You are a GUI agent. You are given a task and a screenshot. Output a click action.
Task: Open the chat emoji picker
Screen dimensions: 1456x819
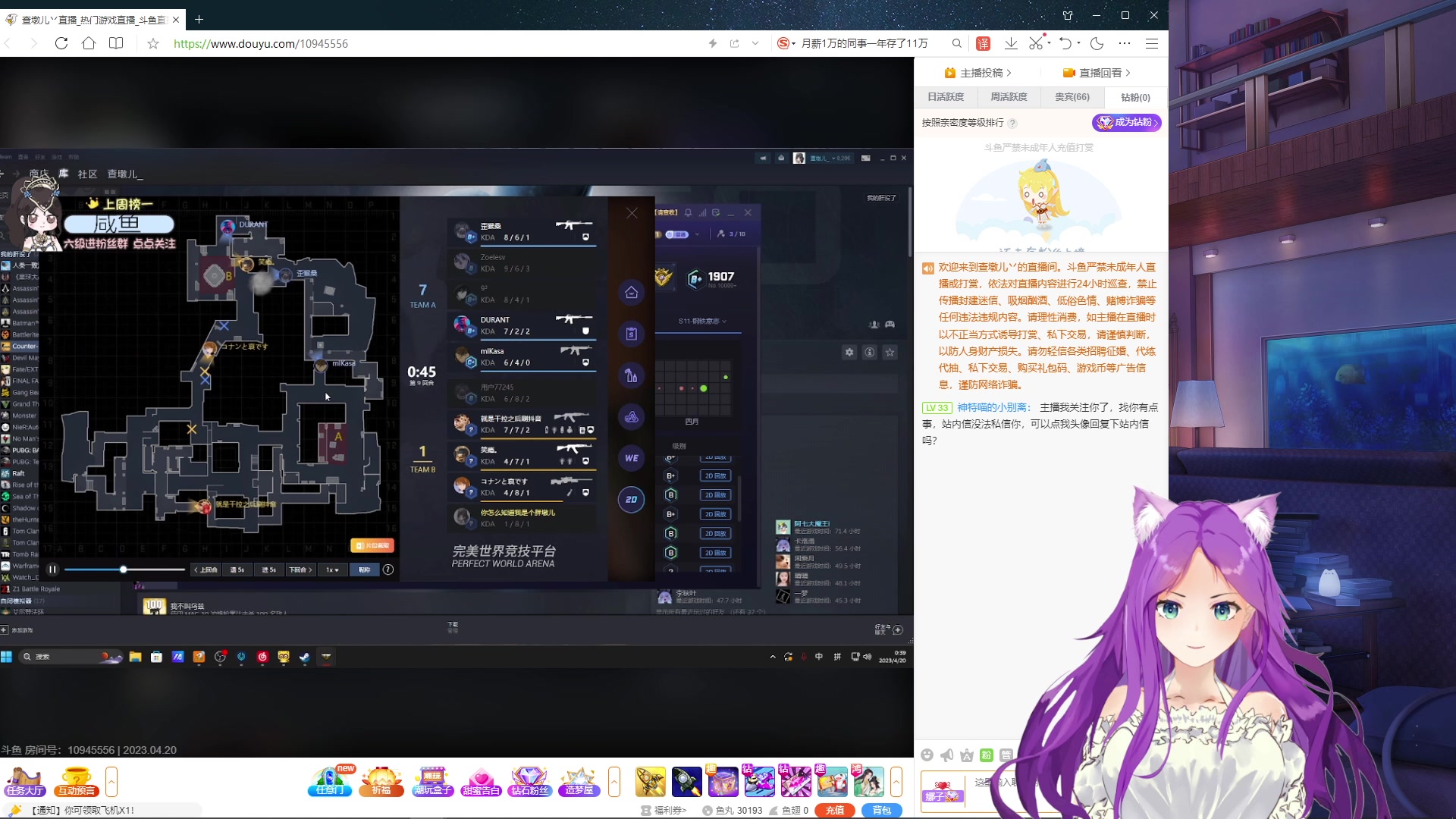tap(927, 755)
